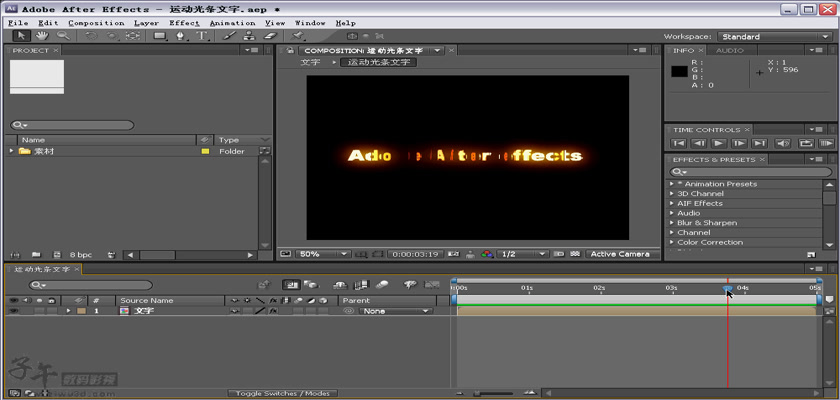Screen dimensions: 840x400
Task: Open the Workspace Standard dropdown
Action: click(x=775, y=36)
